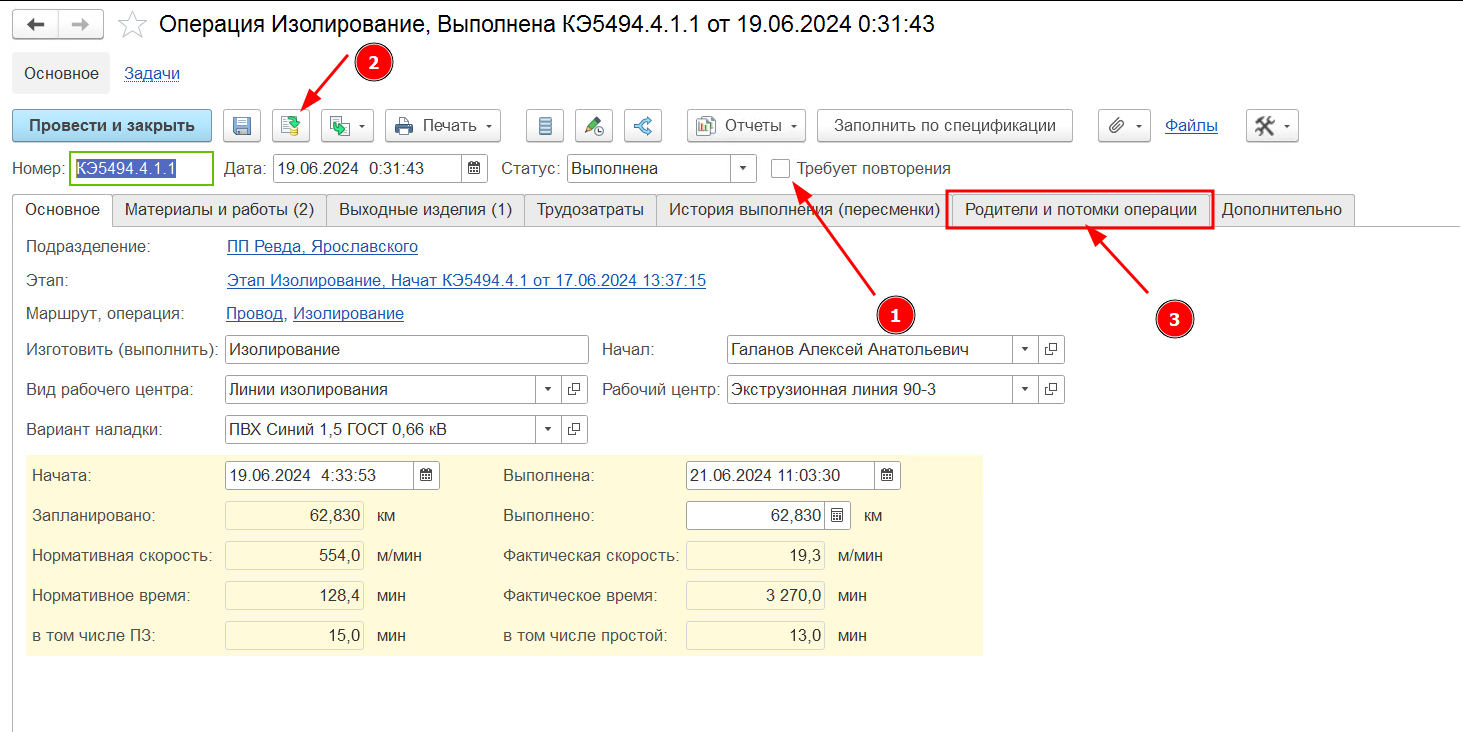The image size is (1463, 732).
Task: Open the paperclip attachments menu
Action: (1124, 126)
